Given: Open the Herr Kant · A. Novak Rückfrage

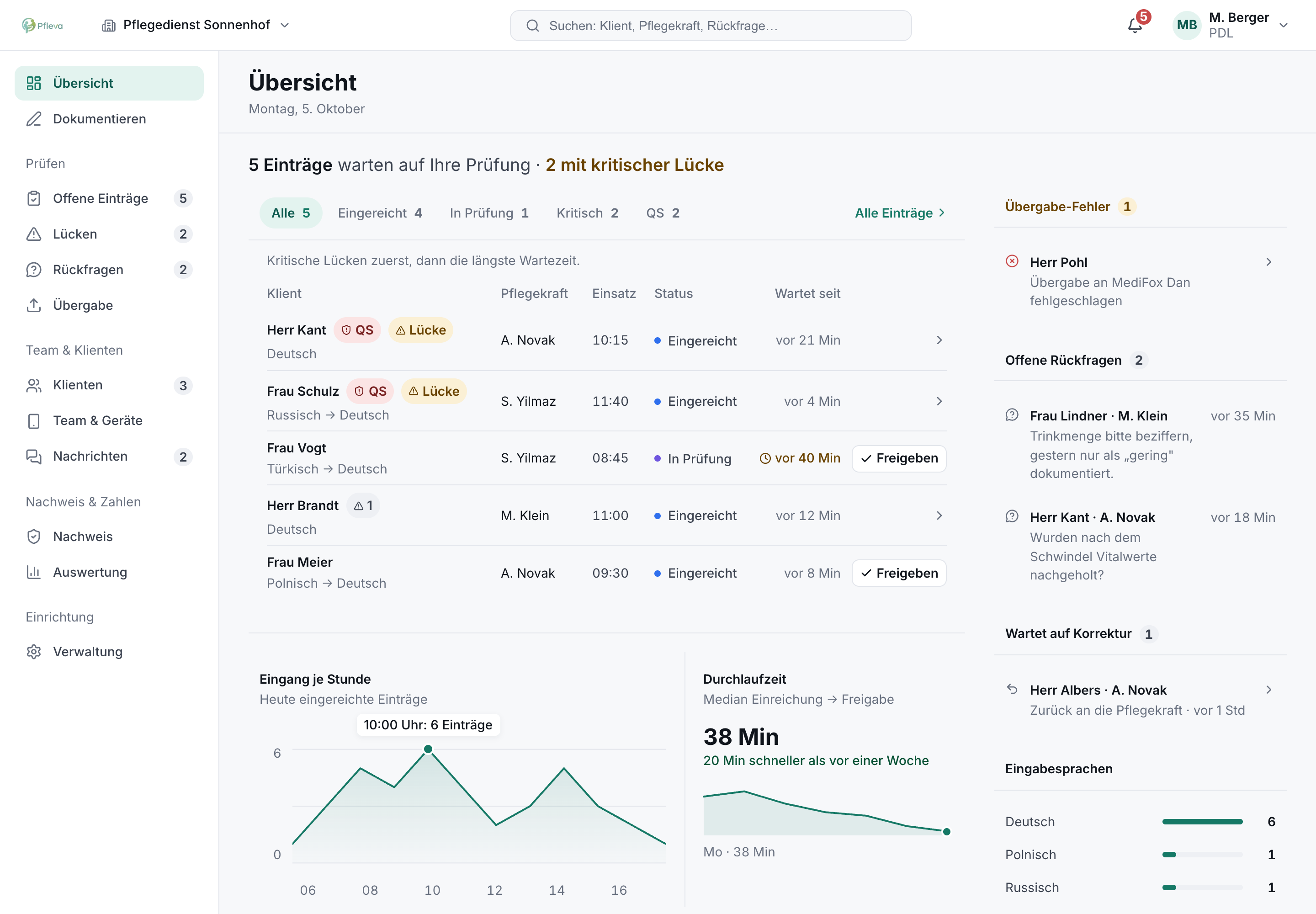Looking at the screenshot, I should point(1140,545).
